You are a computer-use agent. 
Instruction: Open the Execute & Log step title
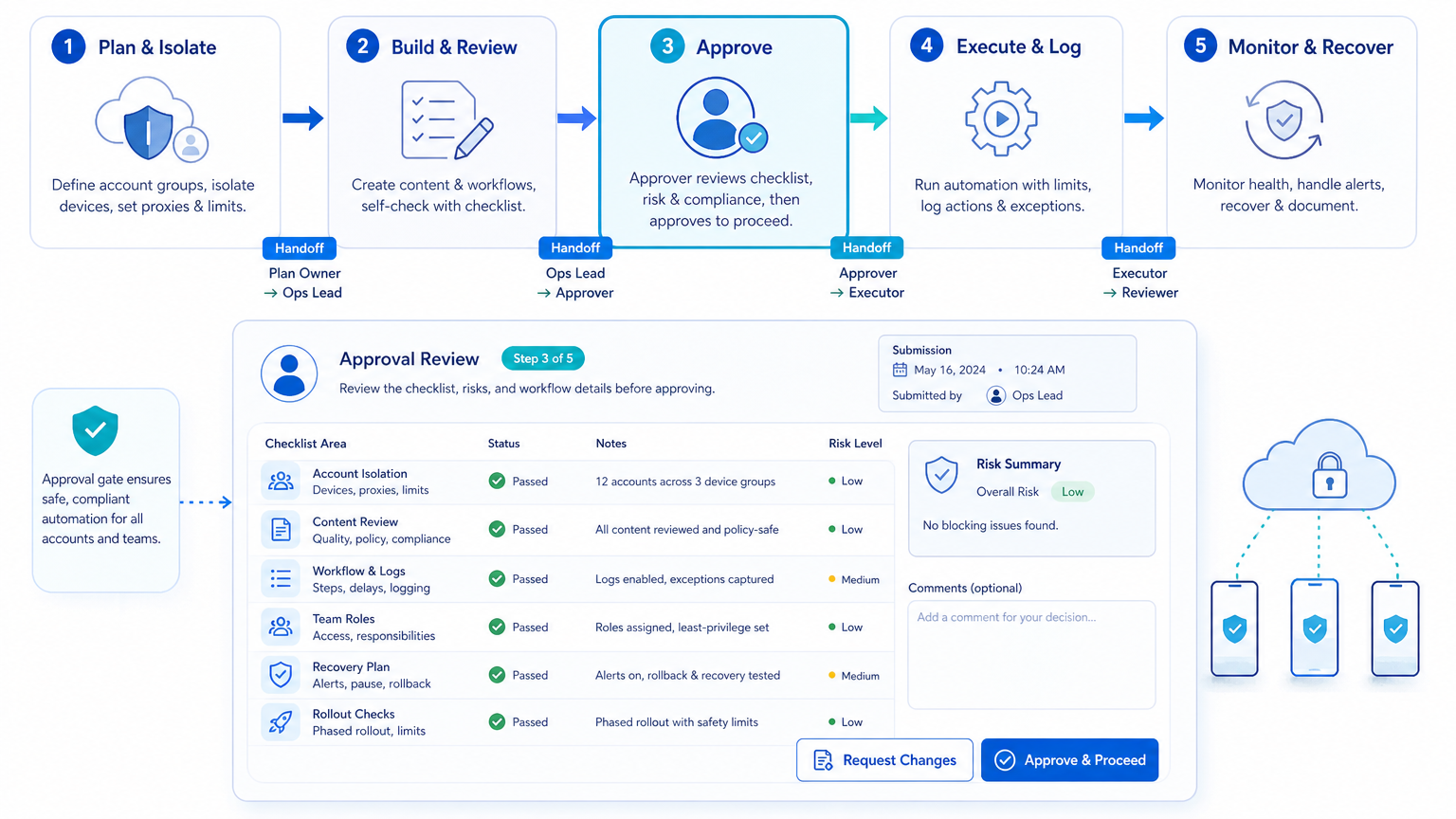[x=1019, y=46]
